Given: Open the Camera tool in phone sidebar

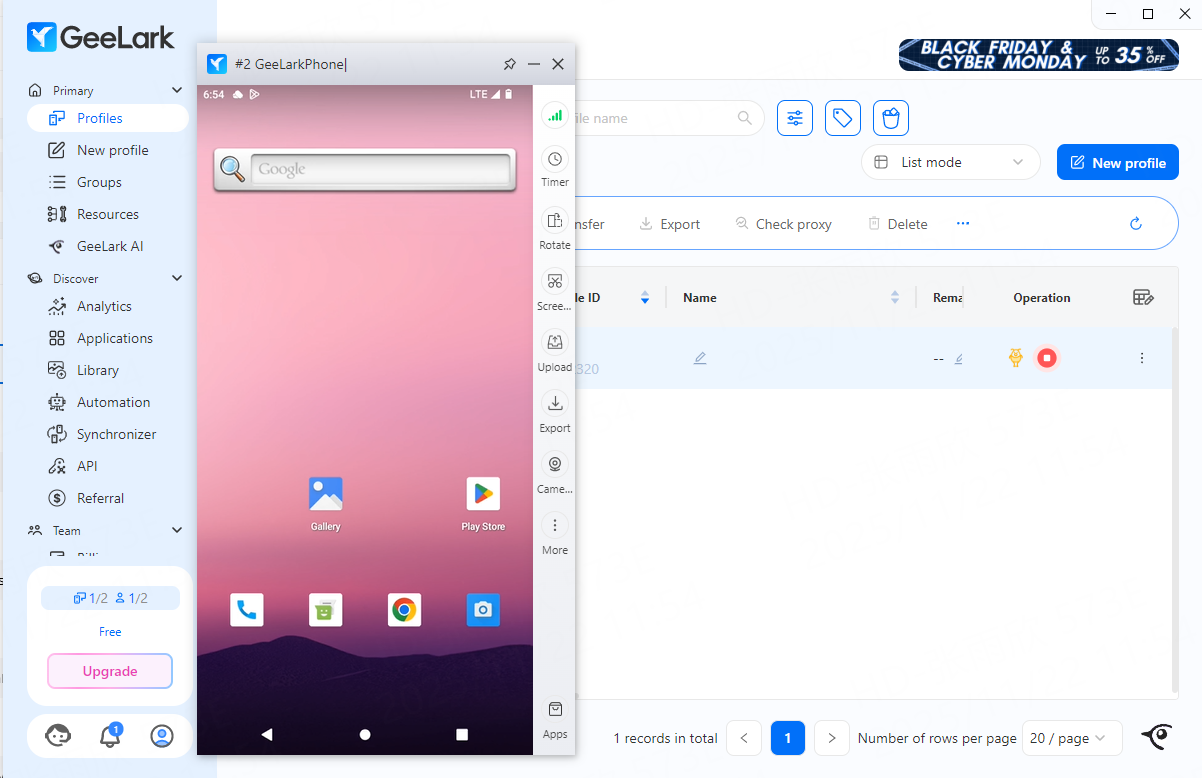Looking at the screenshot, I should 554,465.
